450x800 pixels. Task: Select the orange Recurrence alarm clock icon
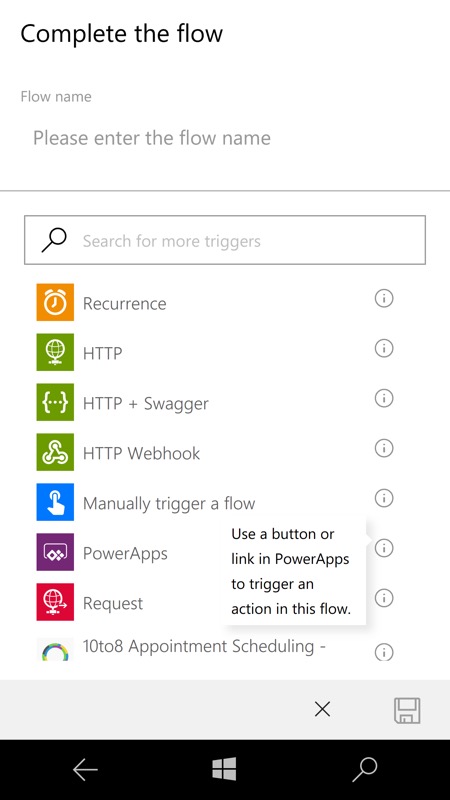55,302
